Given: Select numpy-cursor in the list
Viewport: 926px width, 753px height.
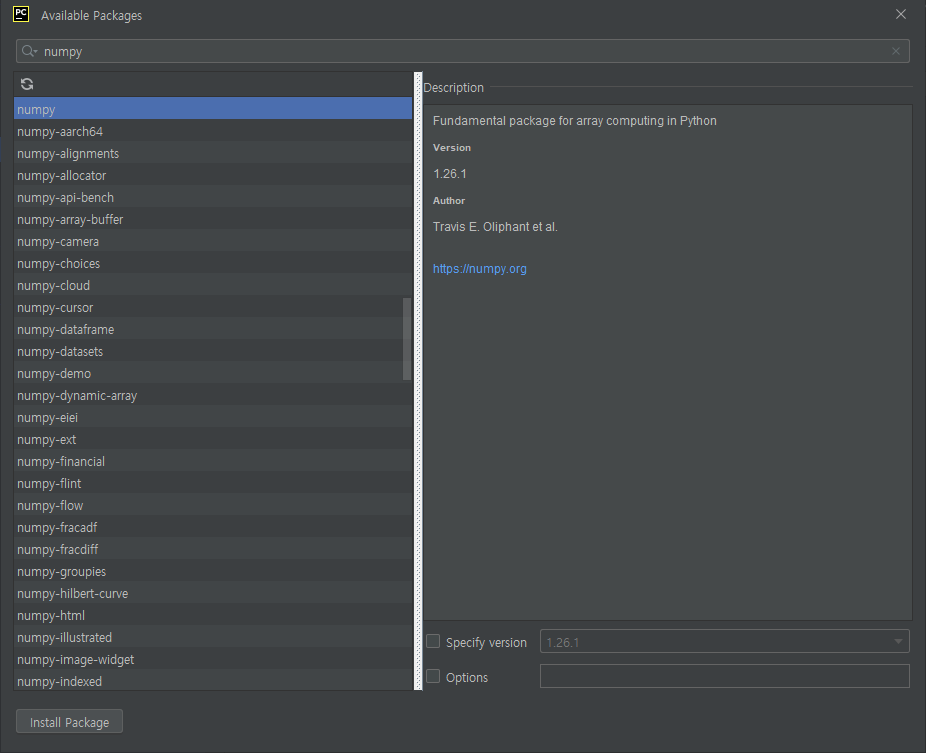Looking at the screenshot, I should click(213, 307).
